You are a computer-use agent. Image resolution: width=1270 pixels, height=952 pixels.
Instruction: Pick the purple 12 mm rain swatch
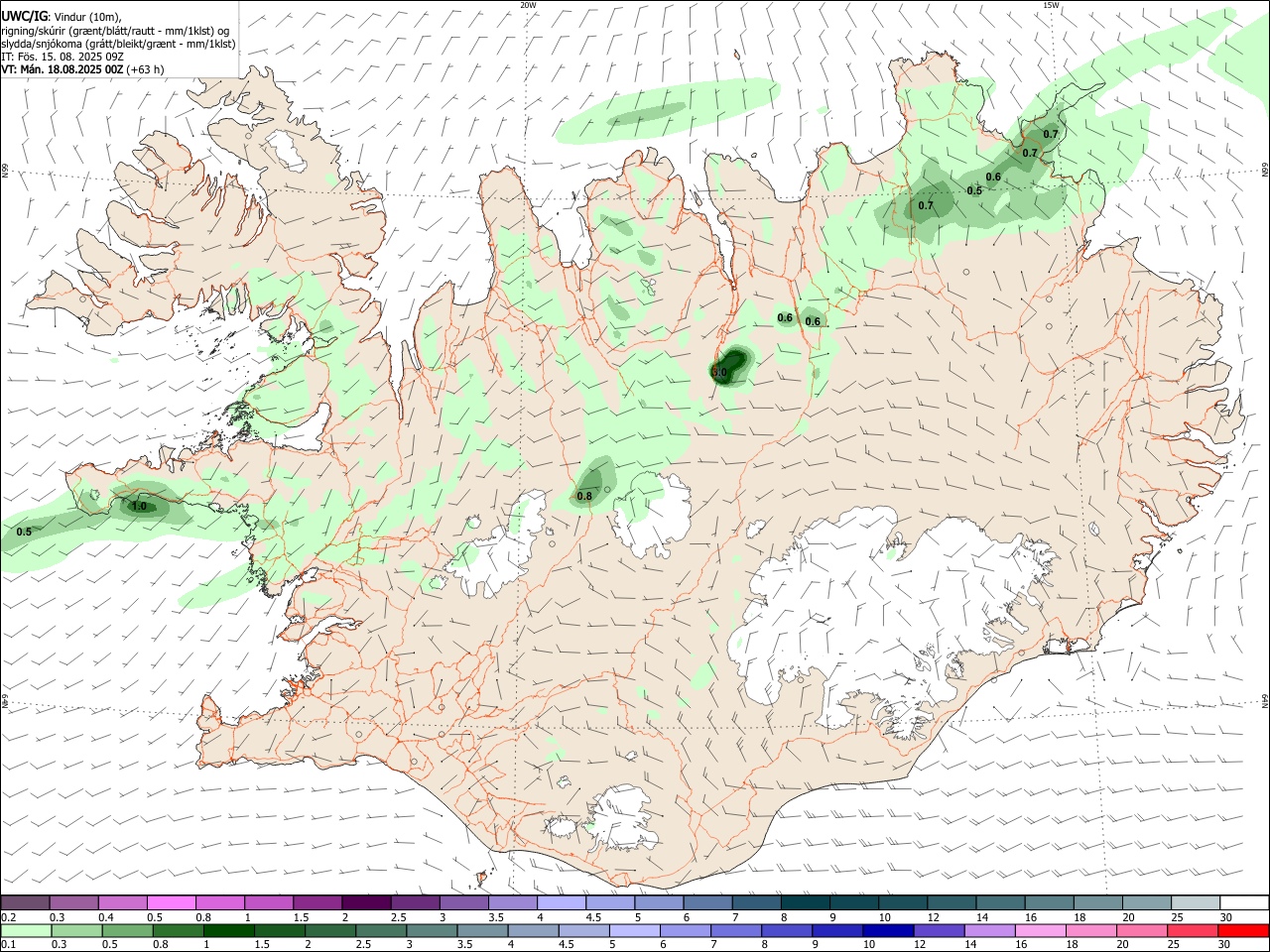939,930
